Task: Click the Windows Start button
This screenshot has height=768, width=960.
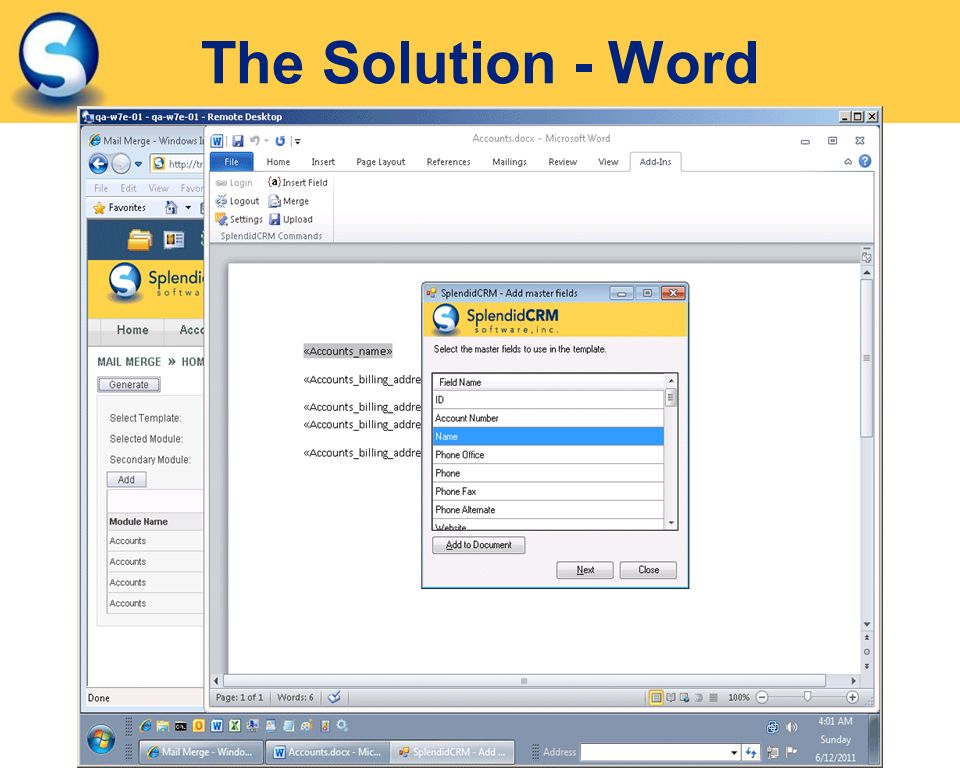Action: pyautogui.click(x=100, y=739)
